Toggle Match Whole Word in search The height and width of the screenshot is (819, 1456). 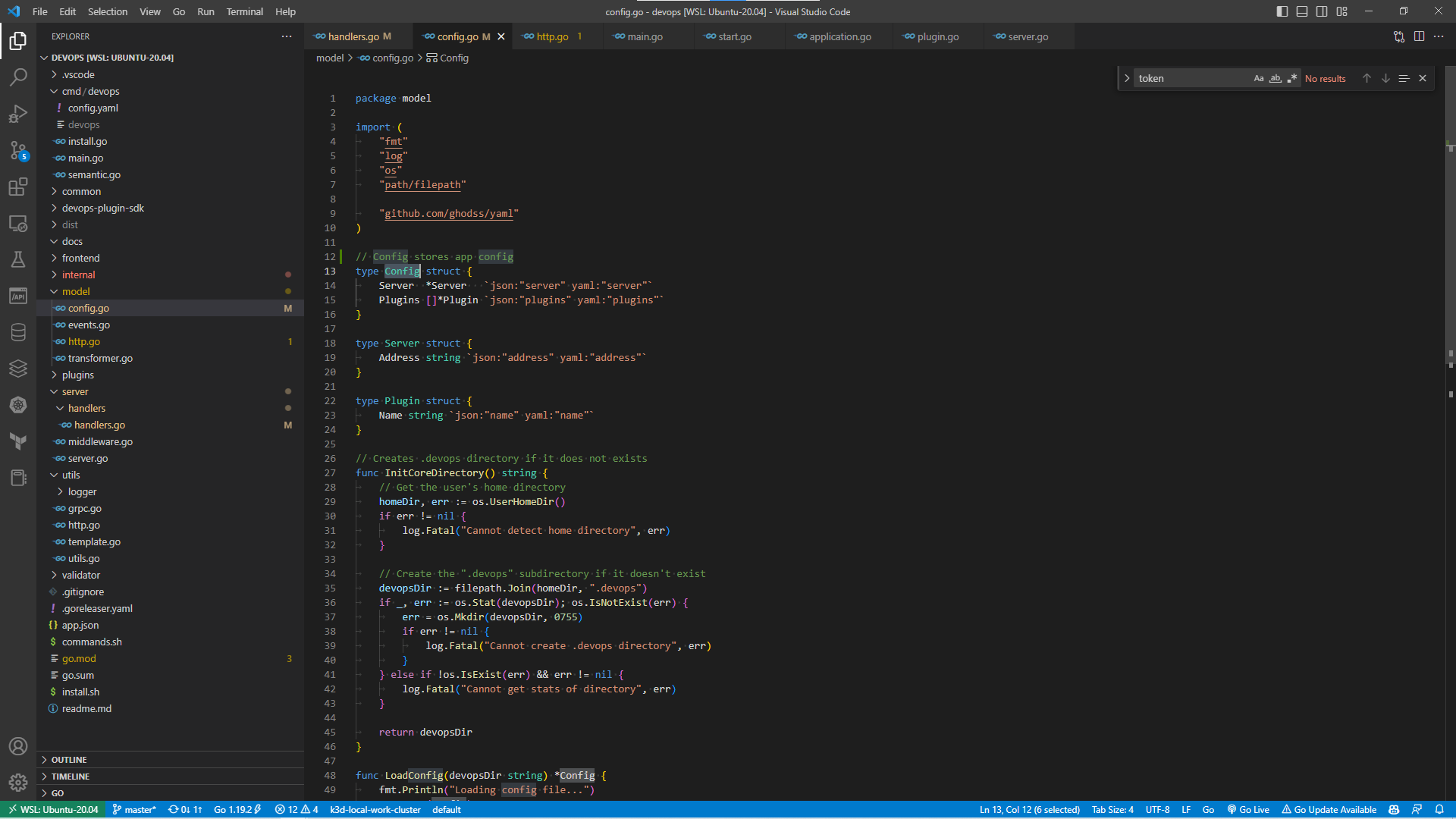pos(1276,78)
